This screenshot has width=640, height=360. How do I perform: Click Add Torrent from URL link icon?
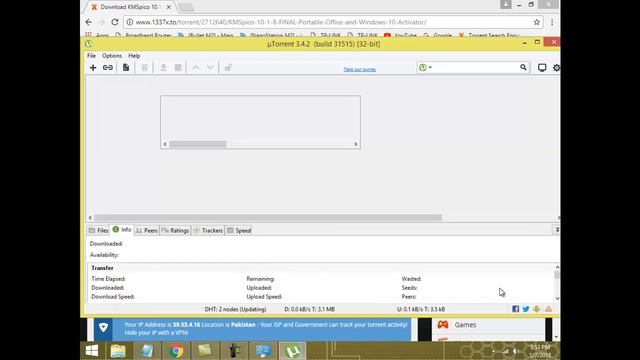[108, 68]
